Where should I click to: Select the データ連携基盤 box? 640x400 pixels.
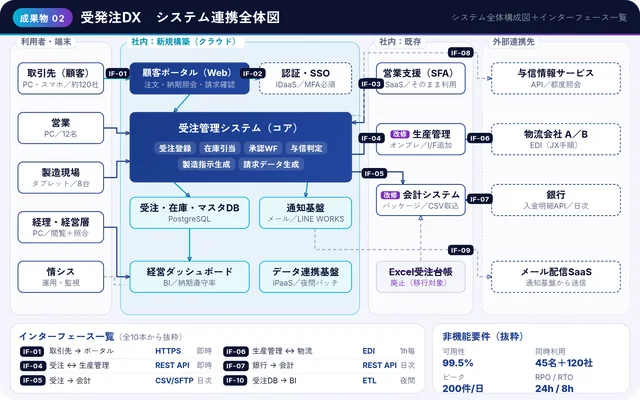tap(305, 277)
